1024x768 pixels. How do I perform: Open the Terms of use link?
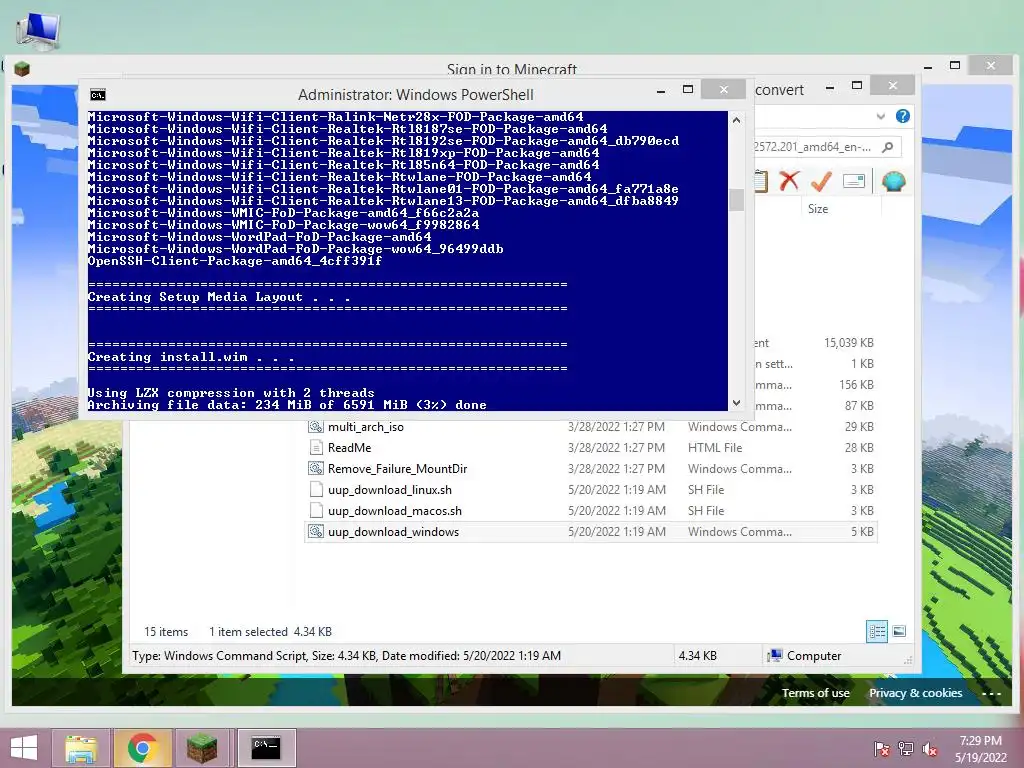click(816, 693)
